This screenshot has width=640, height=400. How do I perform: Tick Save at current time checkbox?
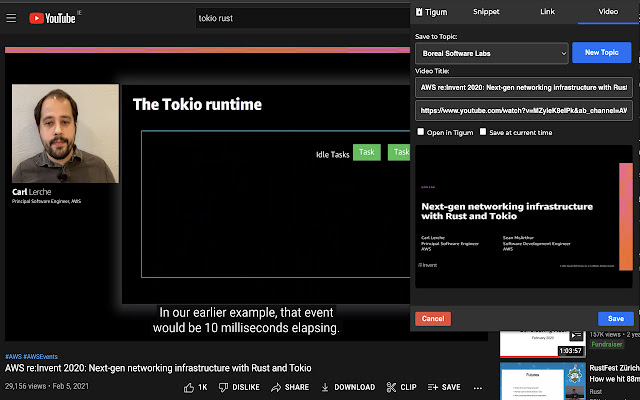point(483,131)
